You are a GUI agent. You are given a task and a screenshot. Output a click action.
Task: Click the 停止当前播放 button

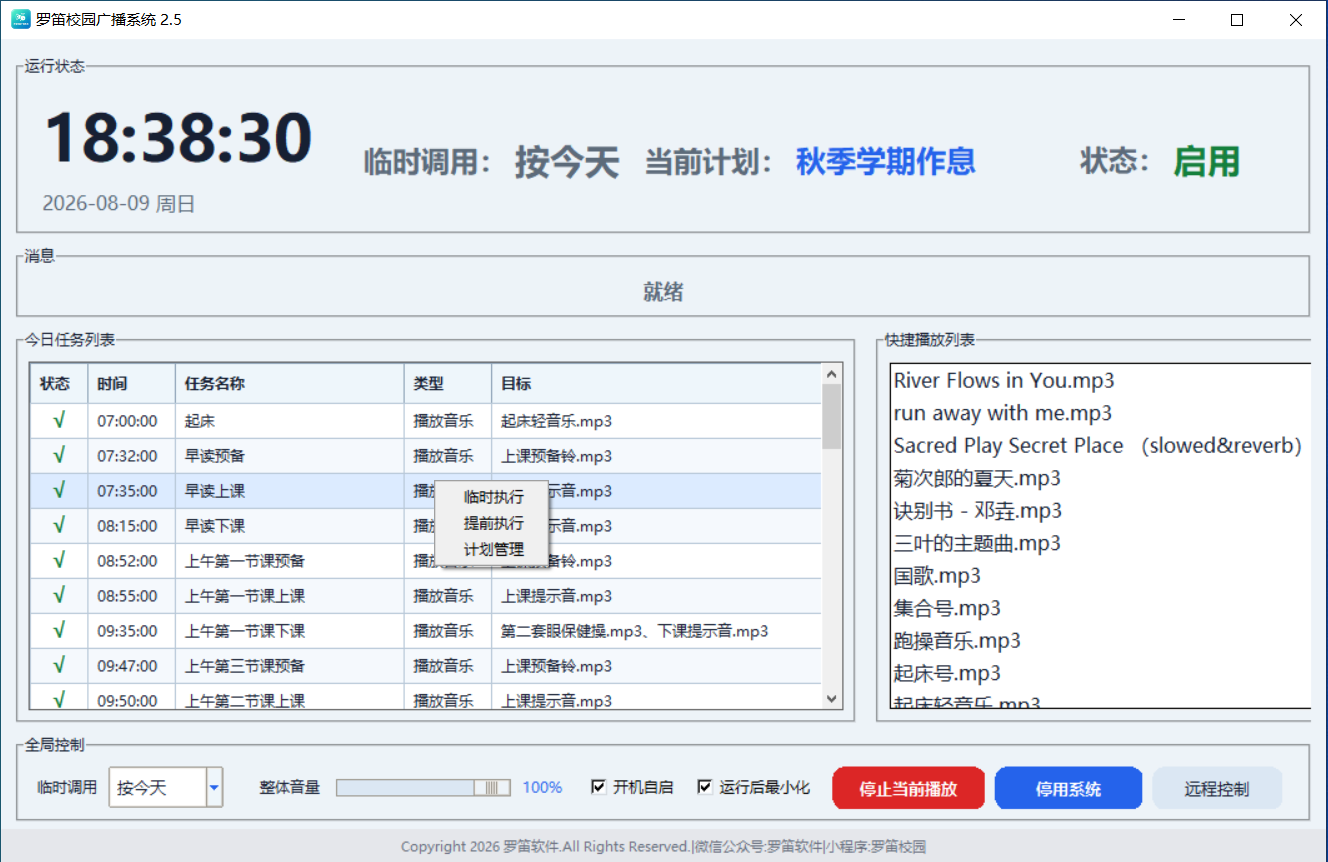tap(908, 788)
